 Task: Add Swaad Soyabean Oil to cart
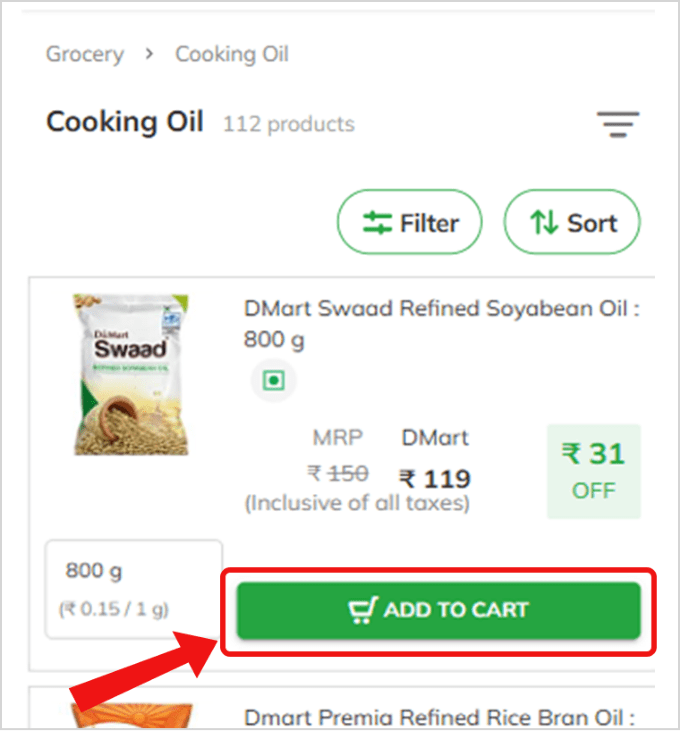(x=438, y=610)
